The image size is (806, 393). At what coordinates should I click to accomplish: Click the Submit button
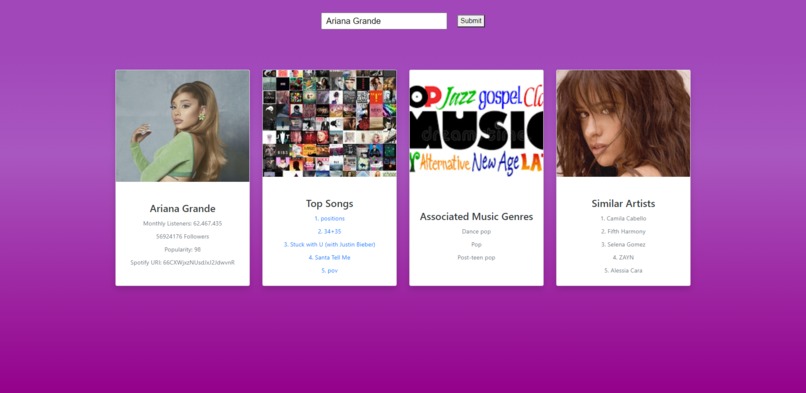pyautogui.click(x=471, y=21)
